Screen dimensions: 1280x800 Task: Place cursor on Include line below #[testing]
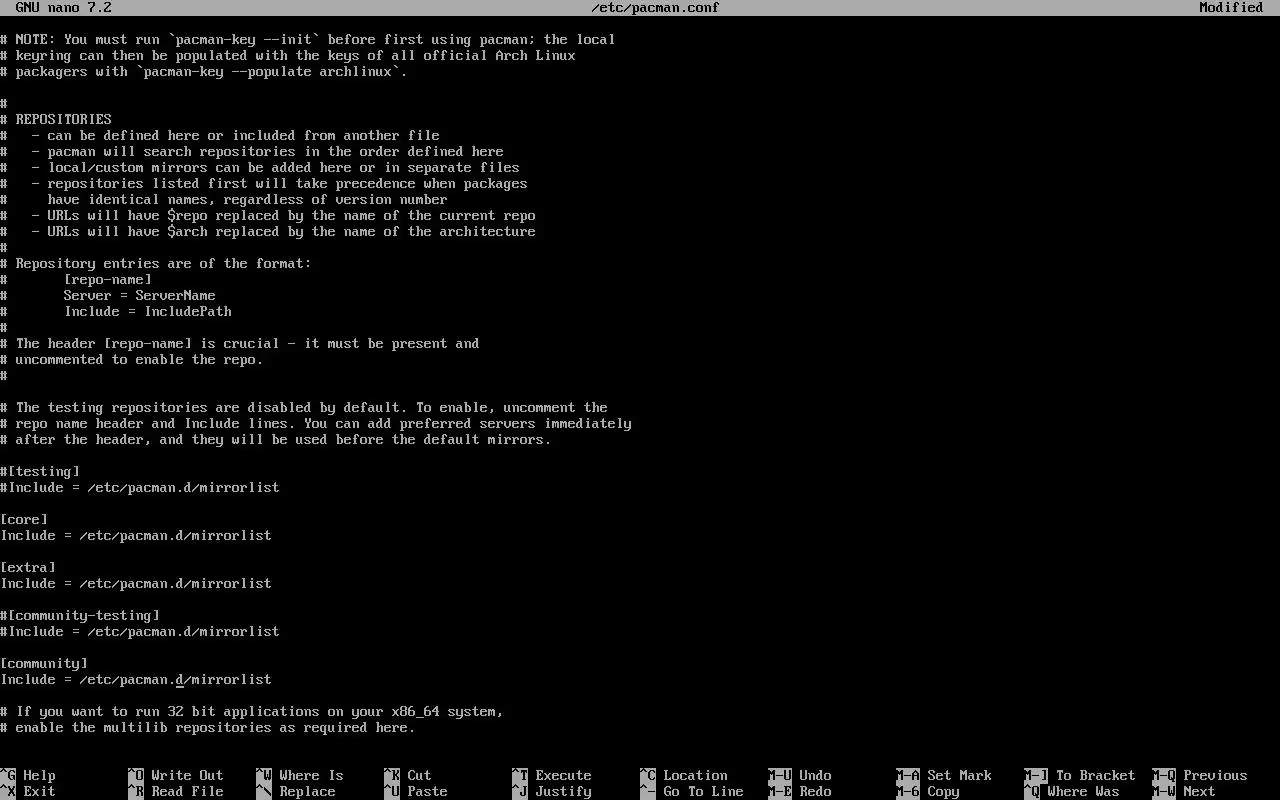click(x=140, y=487)
